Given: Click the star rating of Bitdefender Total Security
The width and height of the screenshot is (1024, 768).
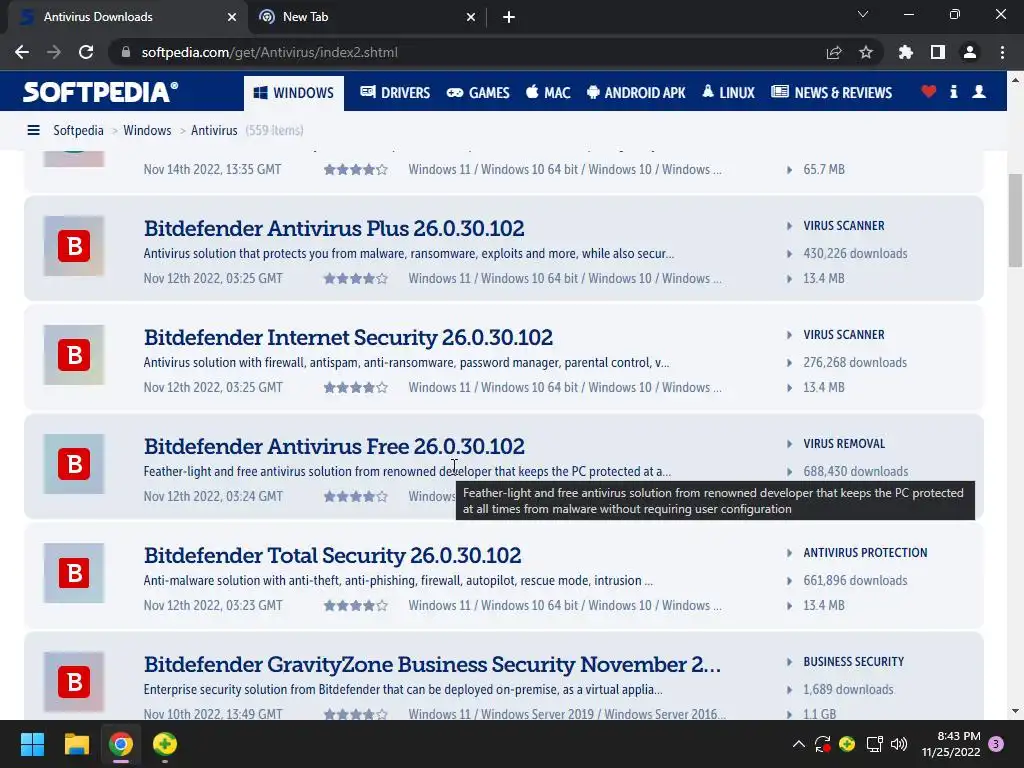Looking at the screenshot, I should click(356, 606).
